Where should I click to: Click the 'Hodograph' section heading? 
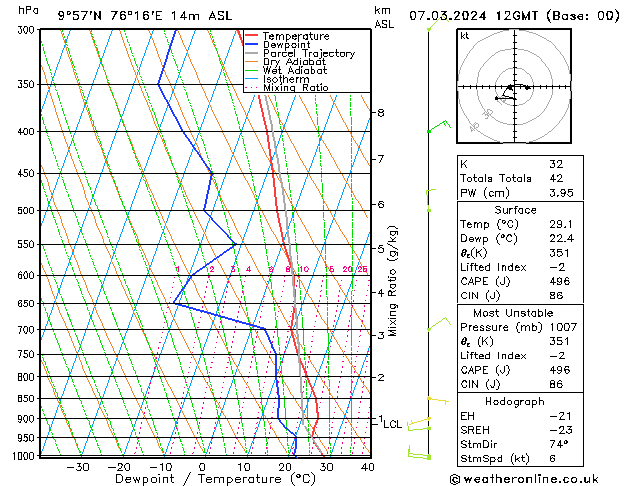(515, 402)
